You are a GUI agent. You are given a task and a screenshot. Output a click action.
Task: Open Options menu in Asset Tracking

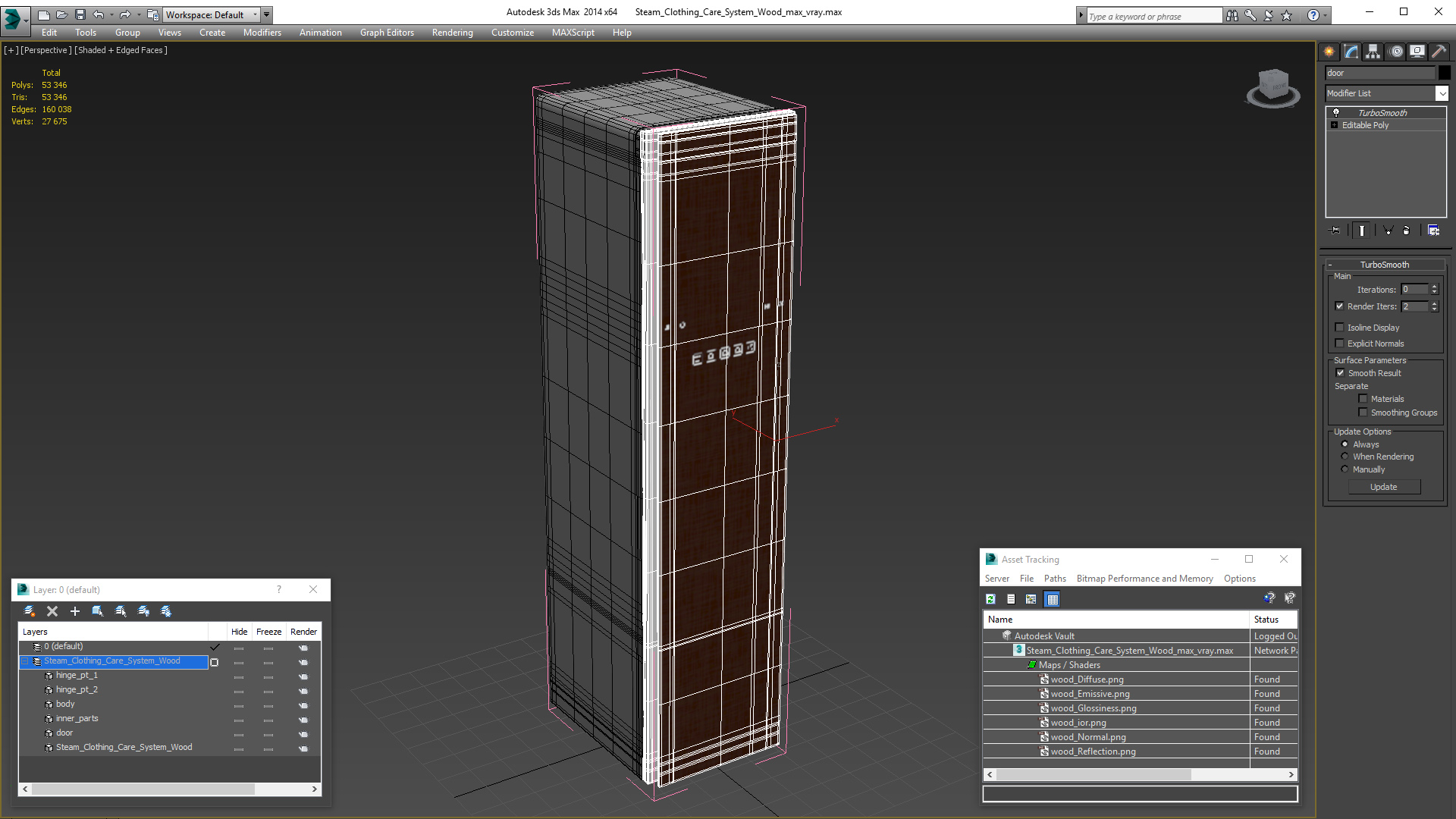1240,579
